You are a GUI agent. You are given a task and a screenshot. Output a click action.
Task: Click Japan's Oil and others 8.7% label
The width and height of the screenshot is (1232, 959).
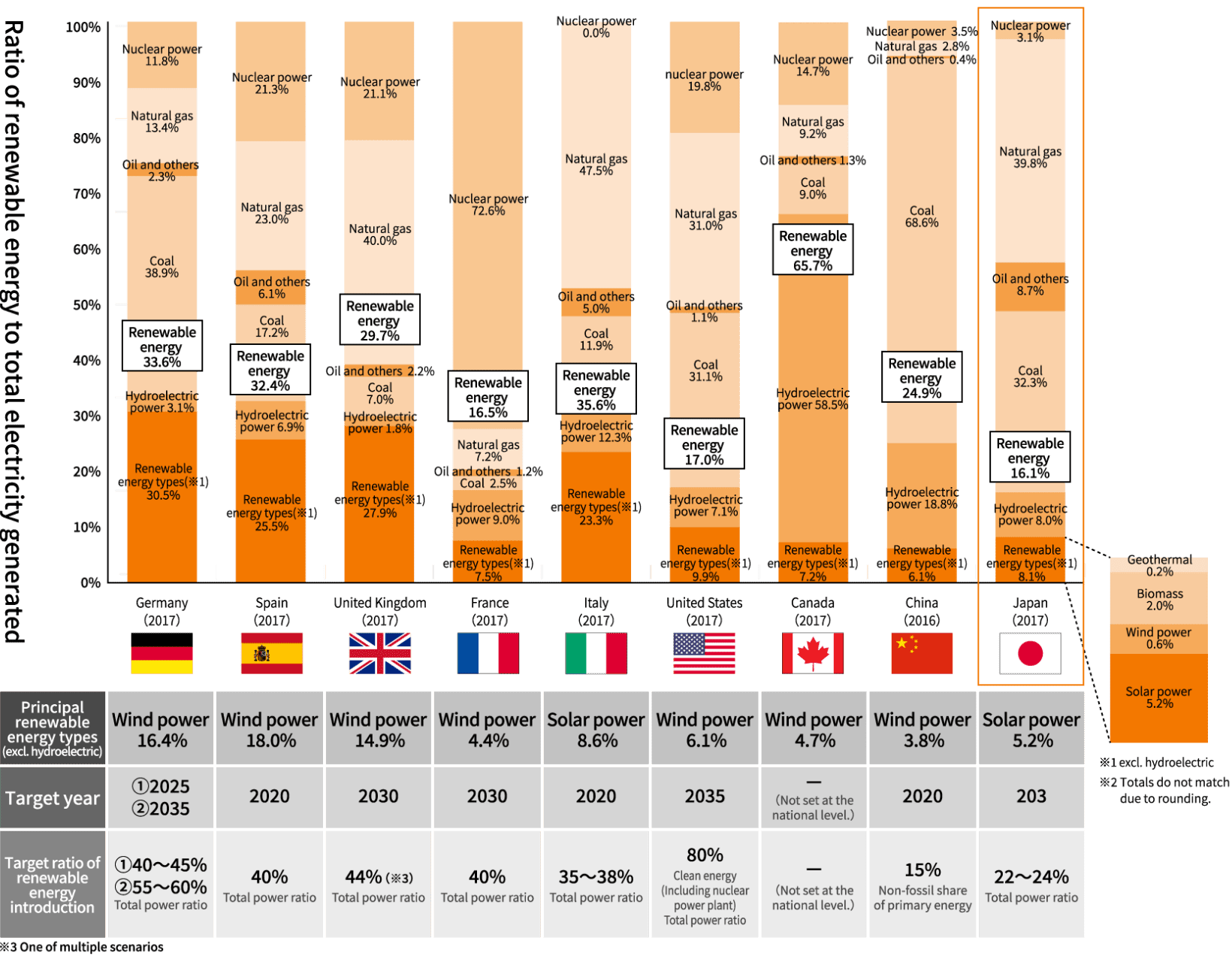(1030, 285)
